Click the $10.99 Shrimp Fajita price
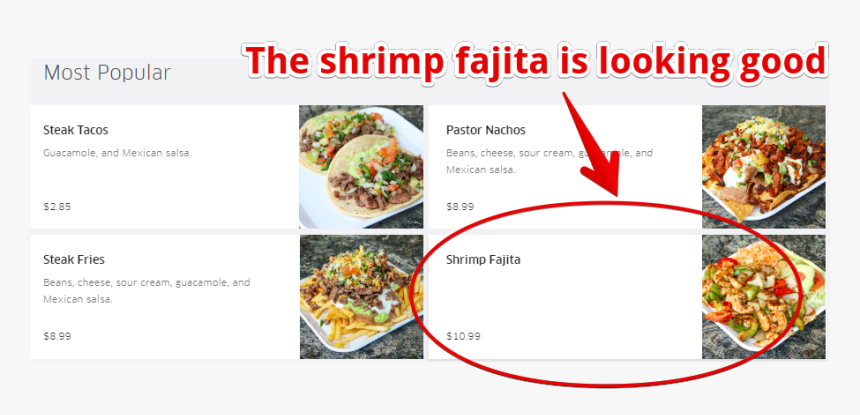Screen dimensions: 860x415 pyautogui.click(x=463, y=336)
